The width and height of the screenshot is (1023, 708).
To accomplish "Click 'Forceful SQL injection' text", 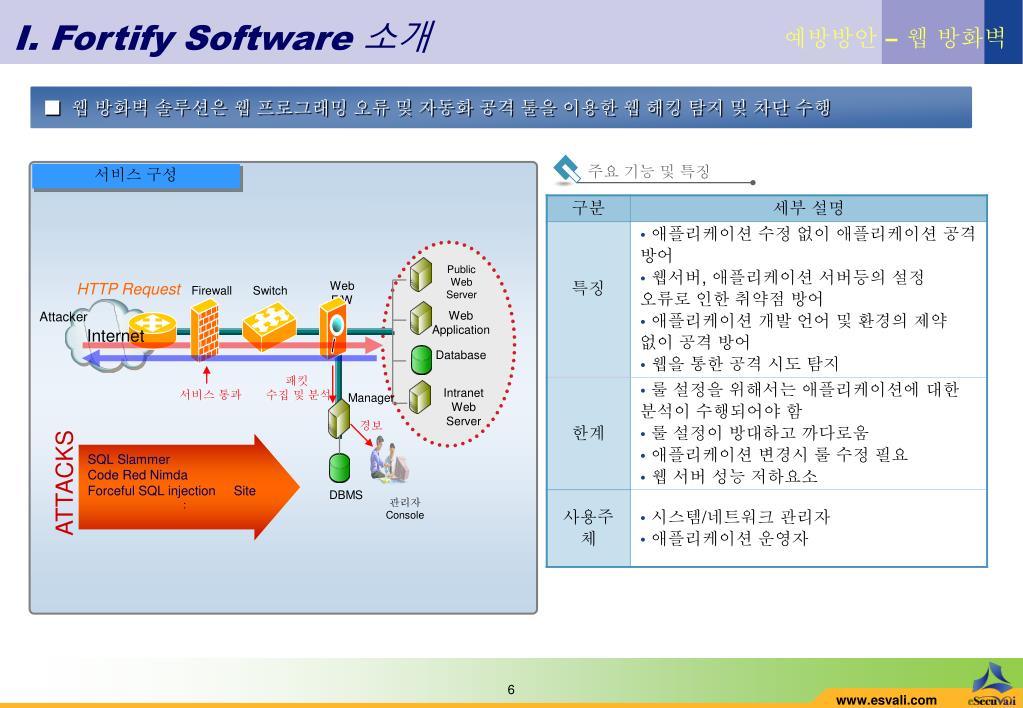I will [x=151, y=491].
